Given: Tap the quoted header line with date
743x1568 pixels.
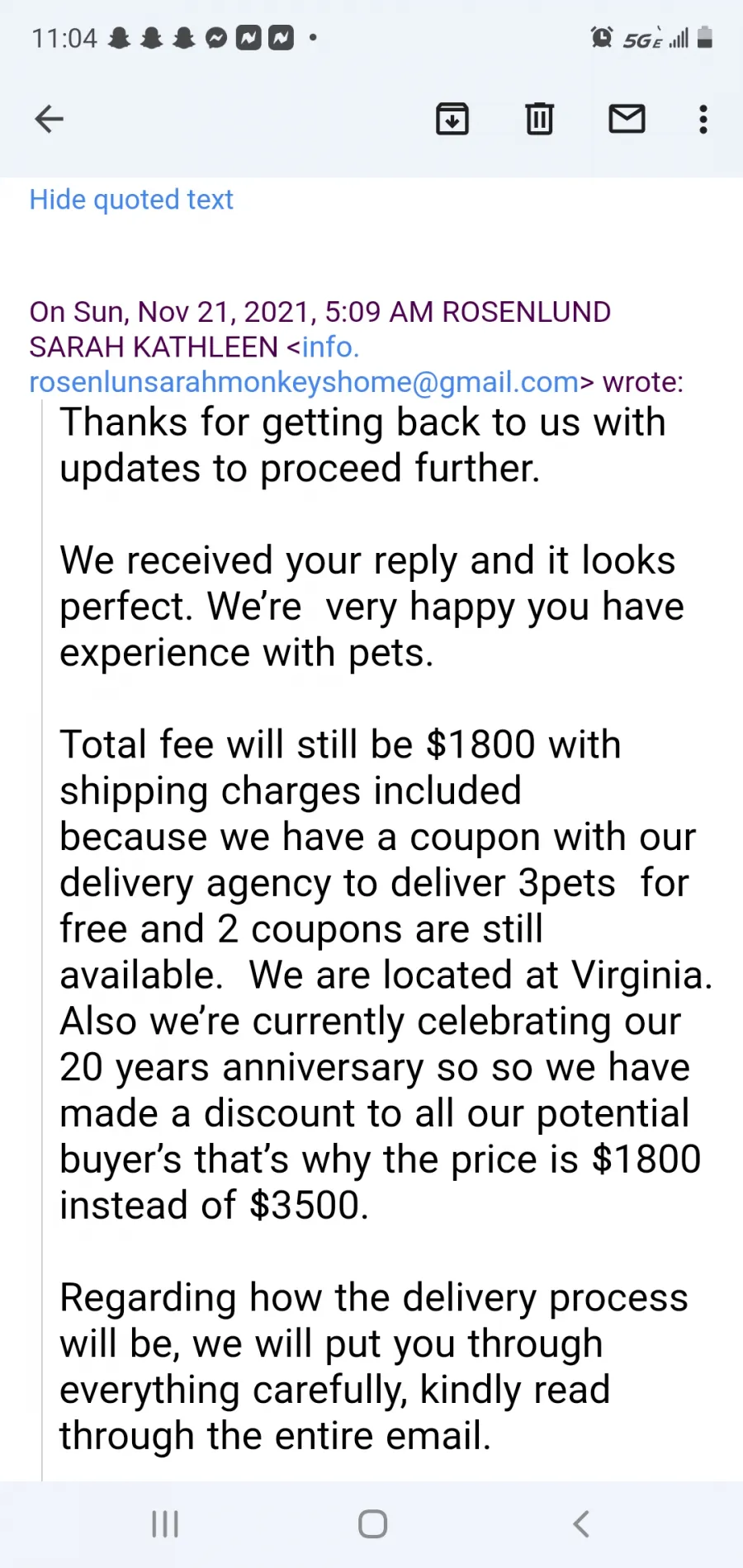Looking at the screenshot, I should pyautogui.click(x=320, y=312).
